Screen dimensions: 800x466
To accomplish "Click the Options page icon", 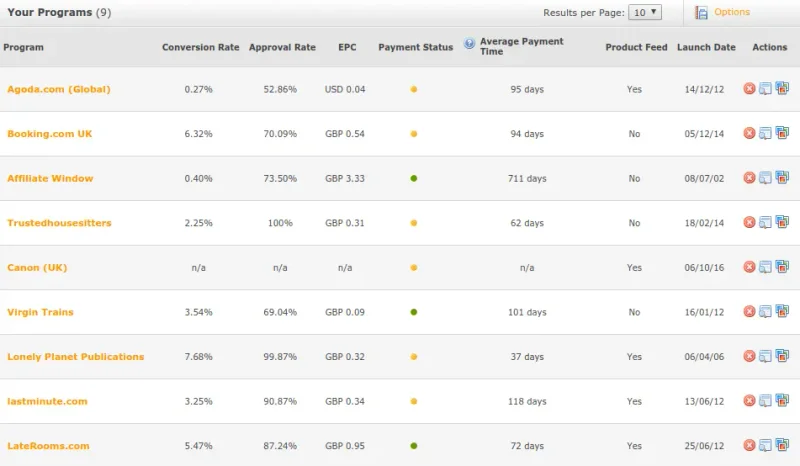I will point(702,13).
